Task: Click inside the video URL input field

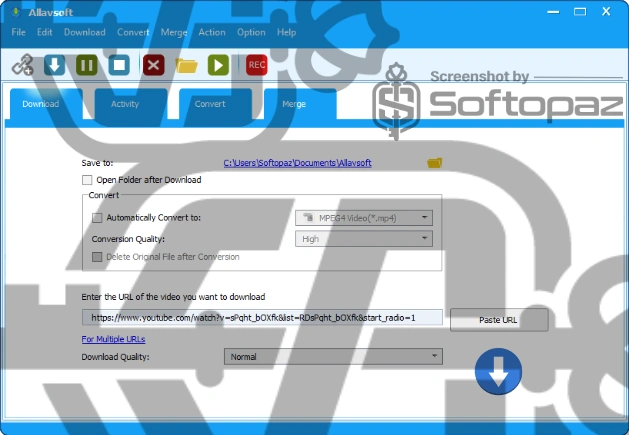Action: click(262, 317)
